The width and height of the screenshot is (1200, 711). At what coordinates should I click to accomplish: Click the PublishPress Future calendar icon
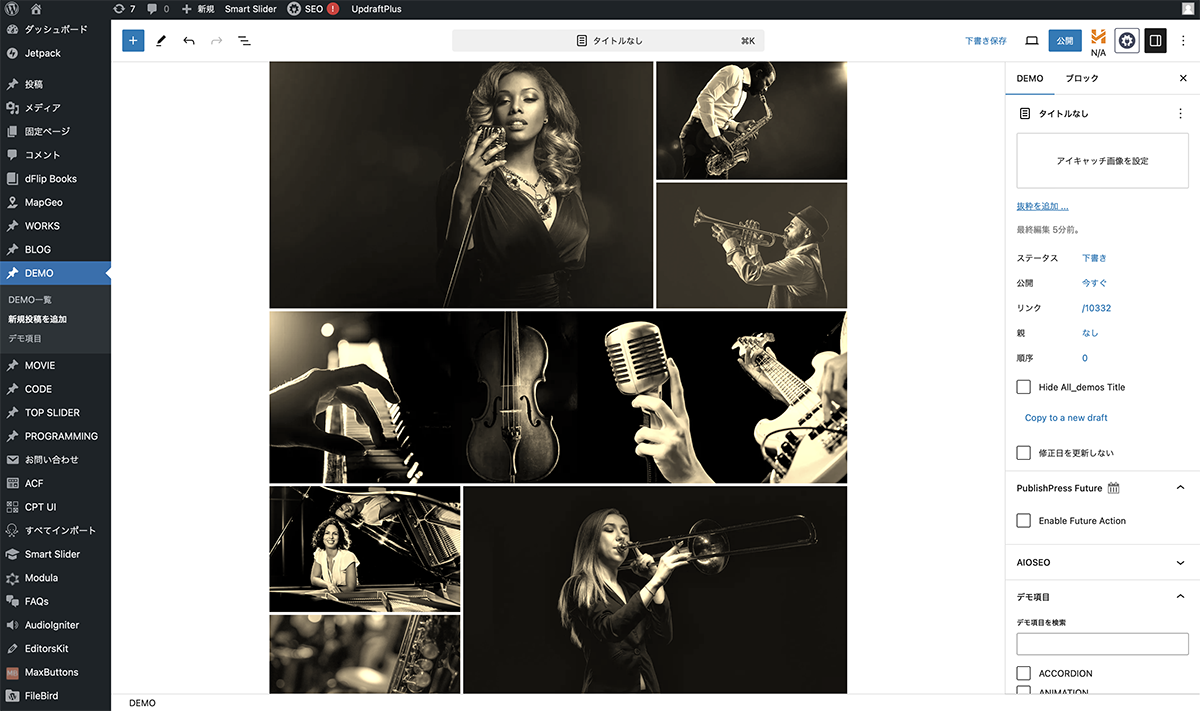click(1114, 488)
